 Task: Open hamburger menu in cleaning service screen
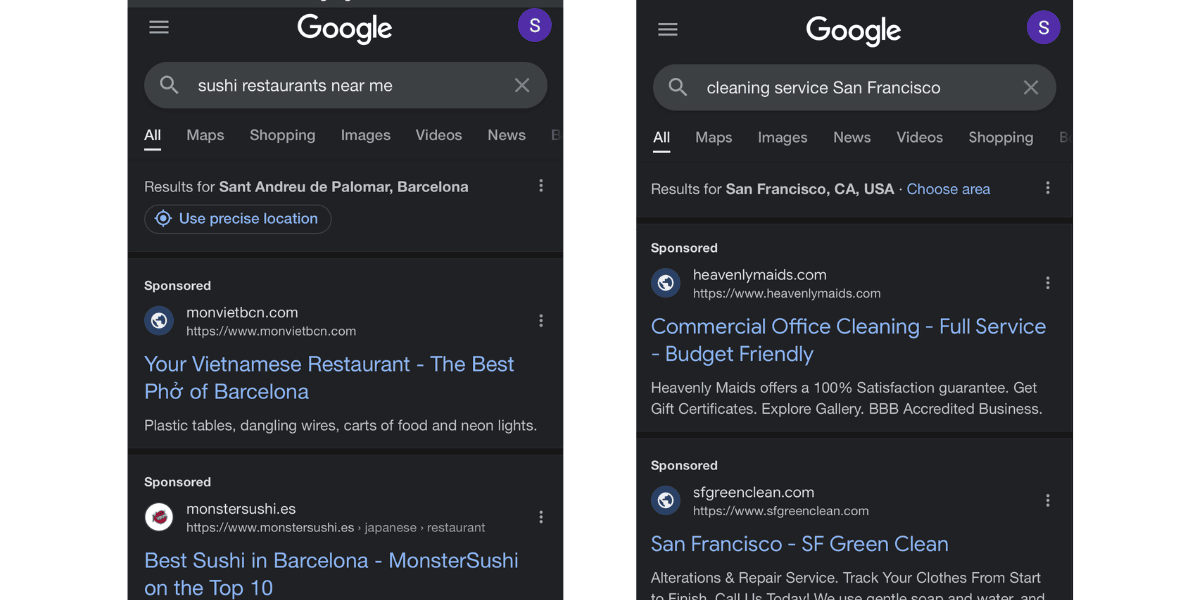pos(668,29)
